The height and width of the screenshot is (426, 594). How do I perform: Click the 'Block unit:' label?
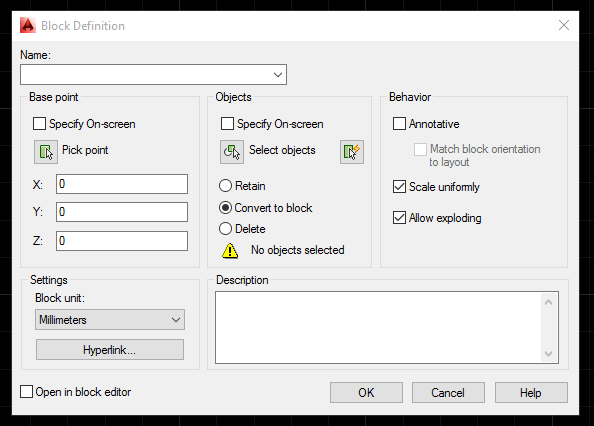60,298
